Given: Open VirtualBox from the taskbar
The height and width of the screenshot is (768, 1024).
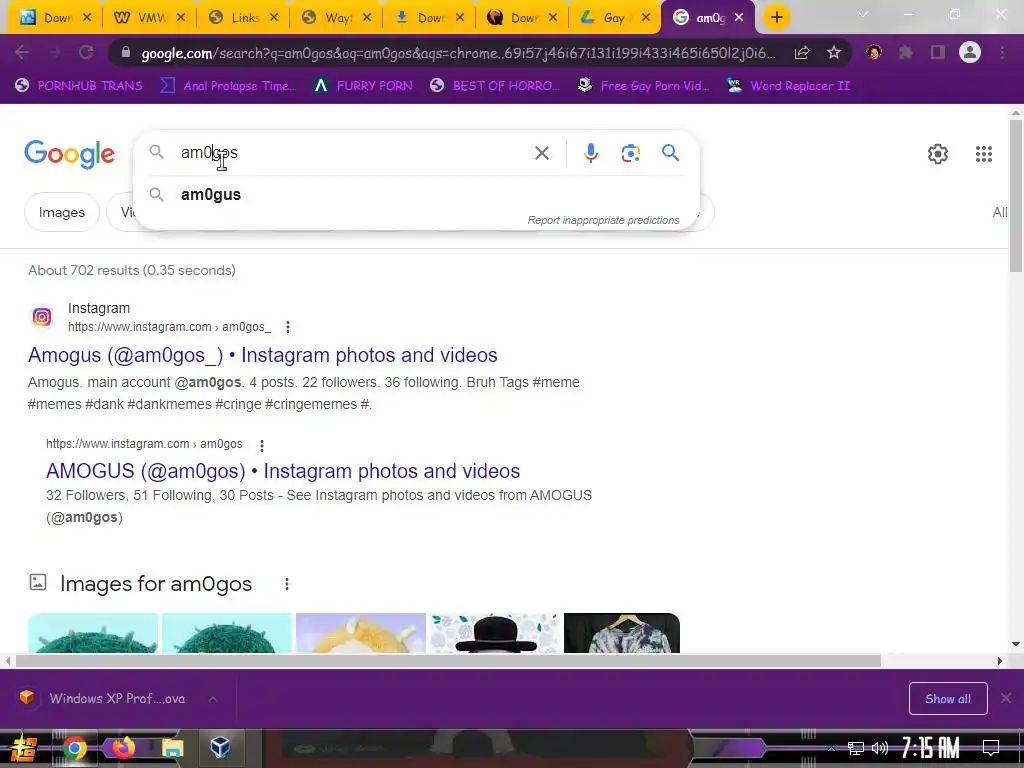Looking at the screenshot, I should pyautogui.click(x=220, y=748).
